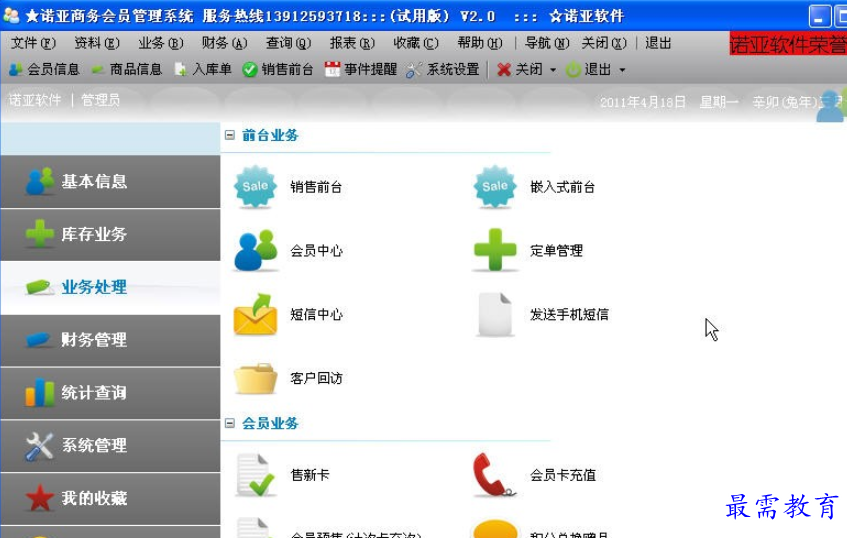Open the 报表(R) menu

tap(352, 43)
